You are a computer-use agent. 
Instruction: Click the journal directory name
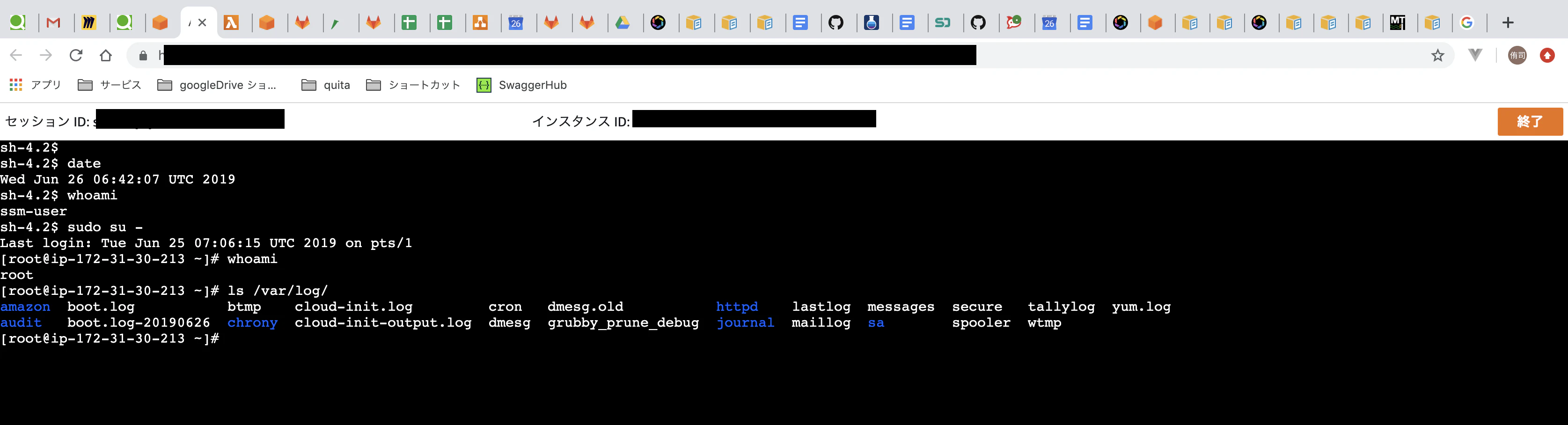coord(745,322)
